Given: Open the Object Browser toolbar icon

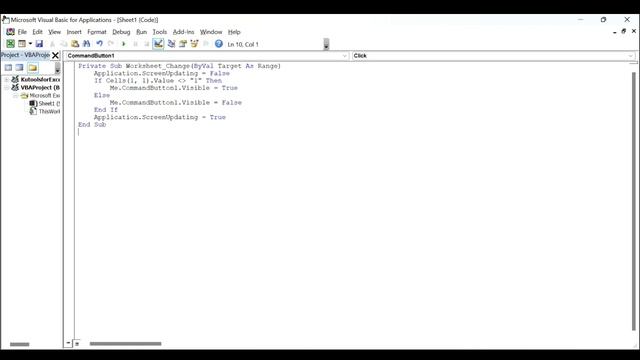Looking at the screenshot, I should click(194, 44).
